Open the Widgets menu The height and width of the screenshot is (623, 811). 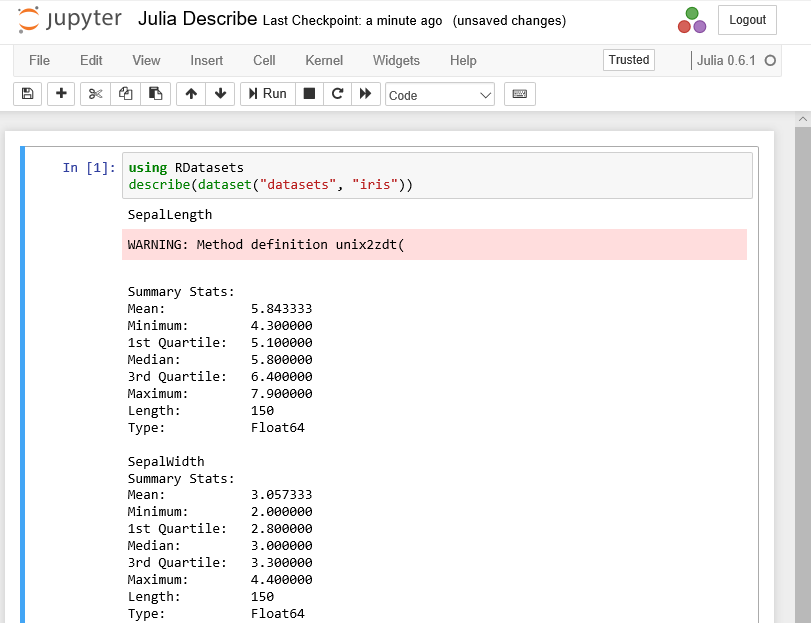[x=396, y=60]
